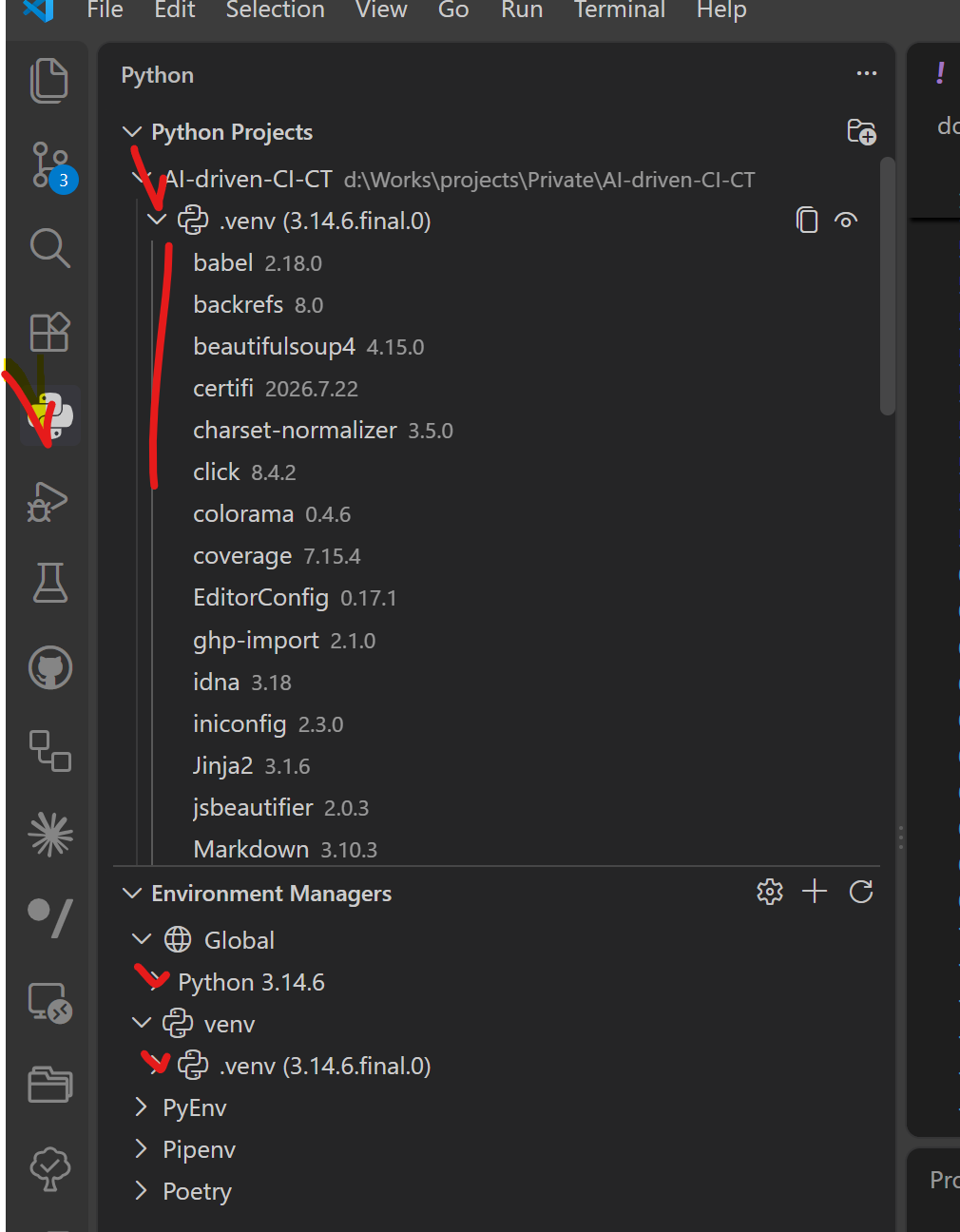The width and height of the screenshot is (960, 1232).
Task: Open the Edit menu
Action: [x=175, y=10]
